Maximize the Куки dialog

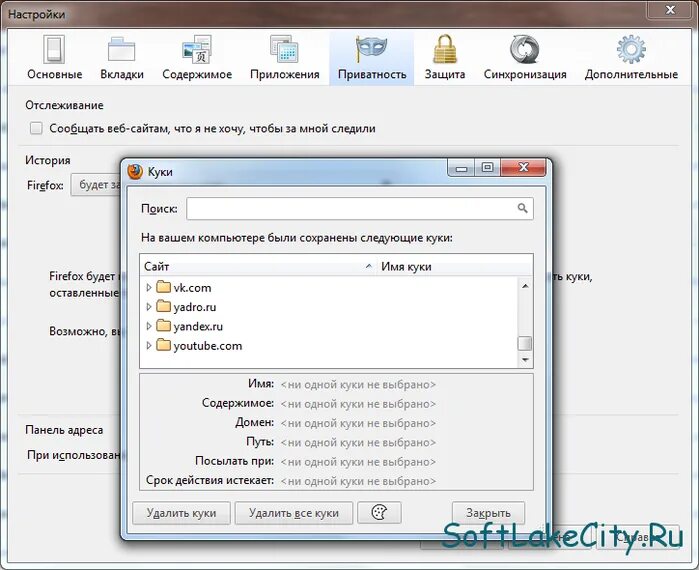tap(487, 168)
